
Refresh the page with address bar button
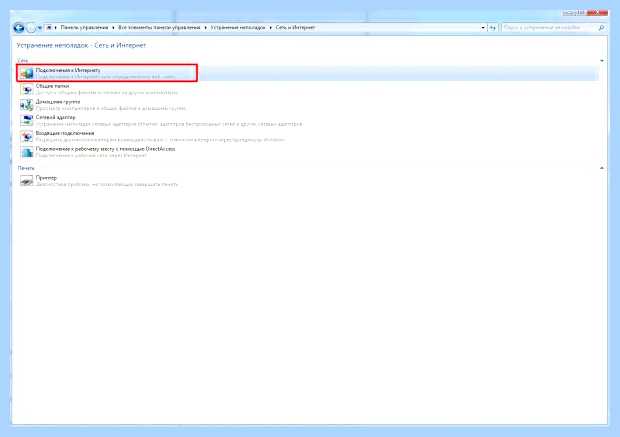coord(492,28)
